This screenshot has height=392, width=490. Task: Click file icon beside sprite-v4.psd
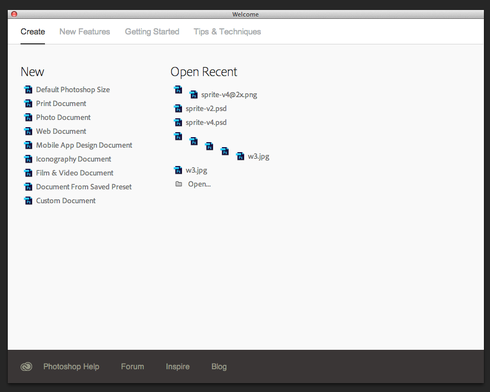pyautogui.click(x=178, y=122)
